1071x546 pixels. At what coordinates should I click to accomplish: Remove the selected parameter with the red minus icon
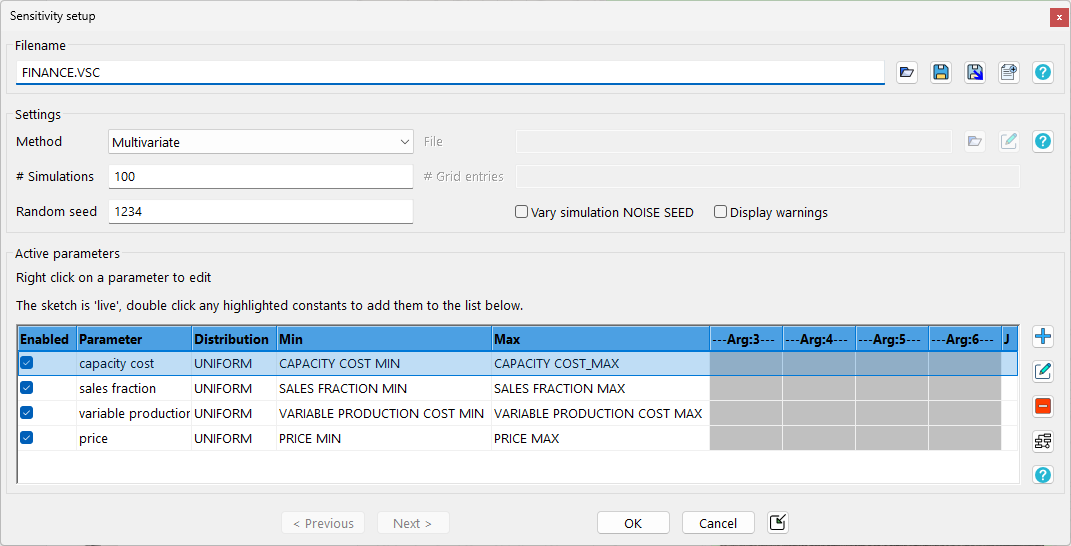pos(1043,406)
